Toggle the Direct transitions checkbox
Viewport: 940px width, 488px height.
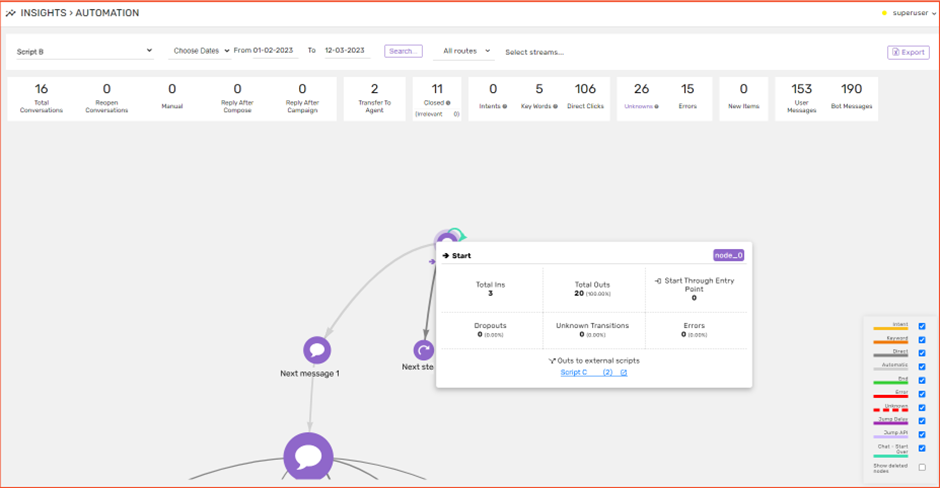[x=922, y=353]
